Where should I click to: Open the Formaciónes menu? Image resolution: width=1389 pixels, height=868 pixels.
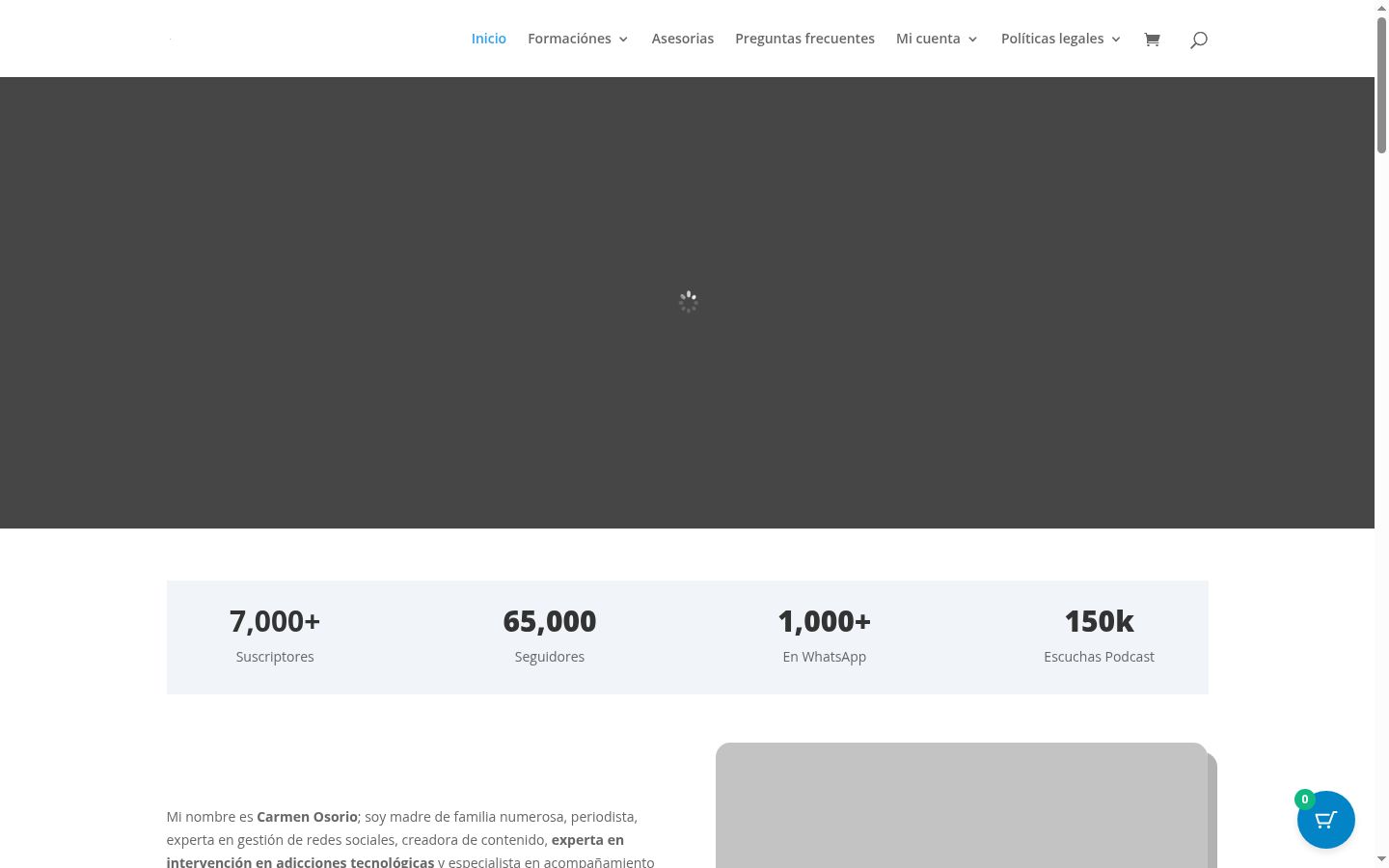(x=569, y=39)
